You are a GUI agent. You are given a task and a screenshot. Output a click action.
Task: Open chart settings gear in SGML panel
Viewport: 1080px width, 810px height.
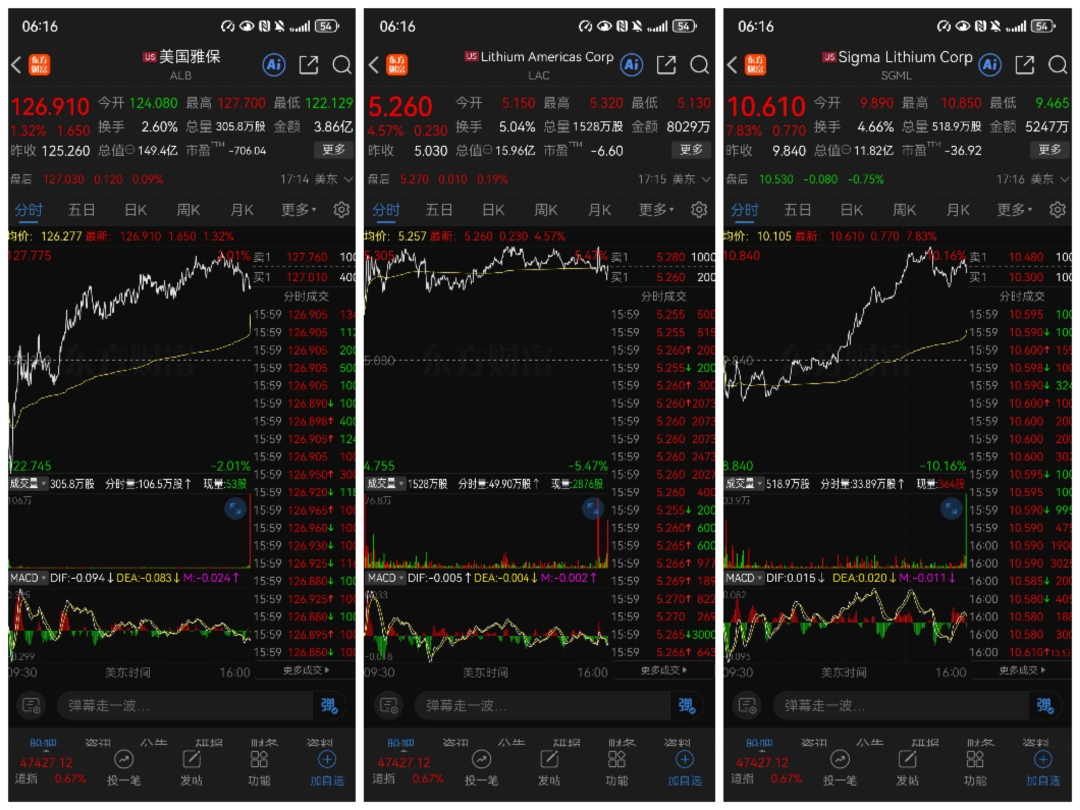coord(1057,209)
